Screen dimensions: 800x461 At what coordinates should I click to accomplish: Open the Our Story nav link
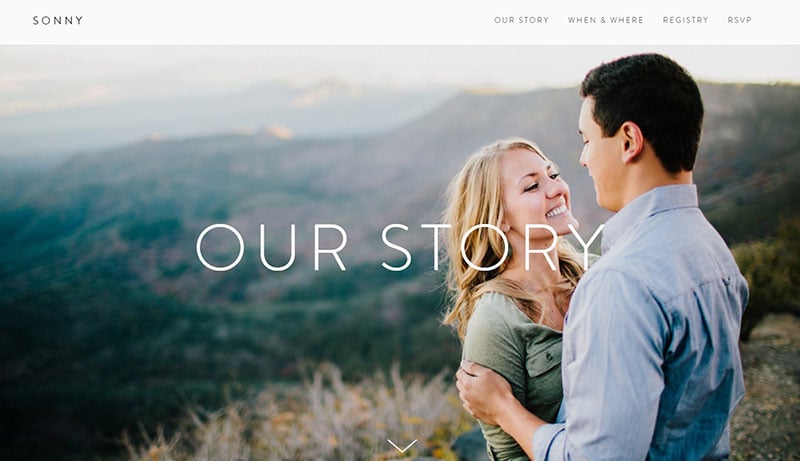tap(521, 20)
